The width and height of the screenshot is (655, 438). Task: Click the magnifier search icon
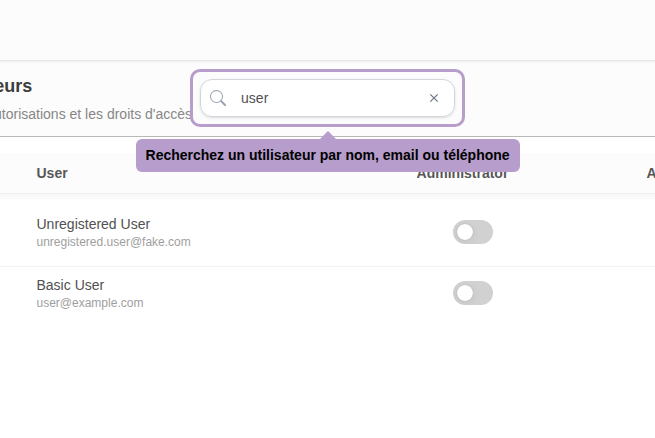point(218,98)
